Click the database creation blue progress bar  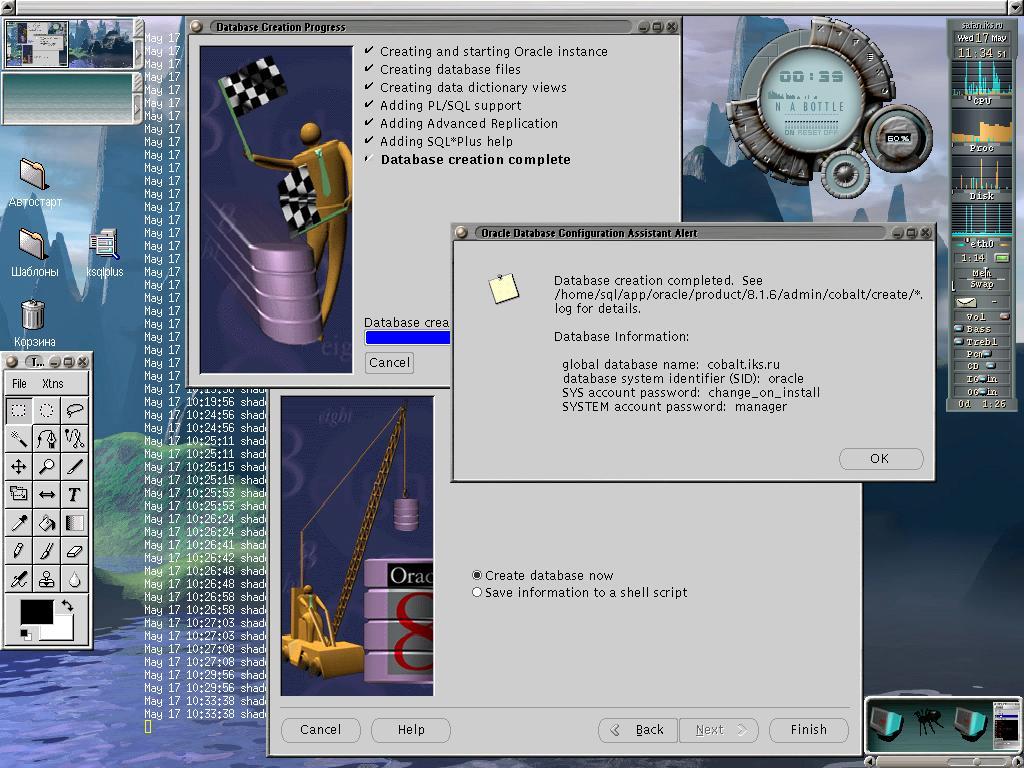408,337
